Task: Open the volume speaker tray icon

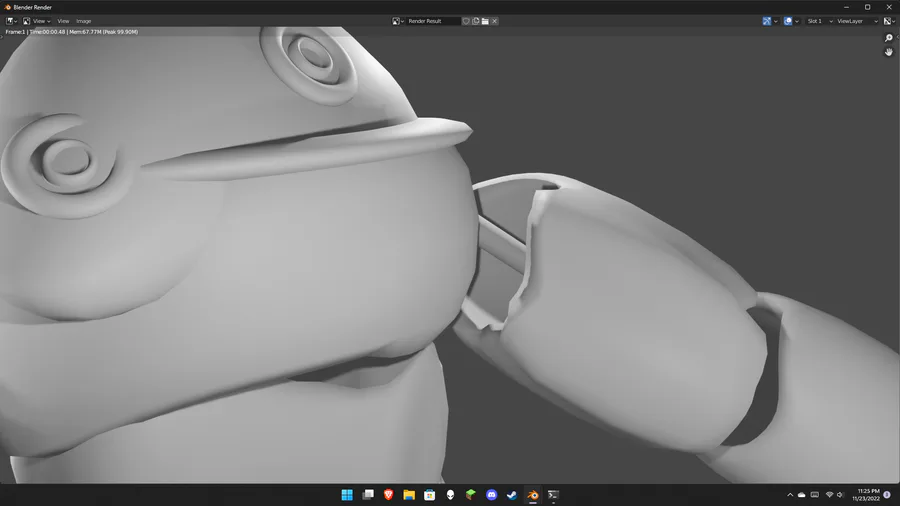Action: tap(840, 495)
